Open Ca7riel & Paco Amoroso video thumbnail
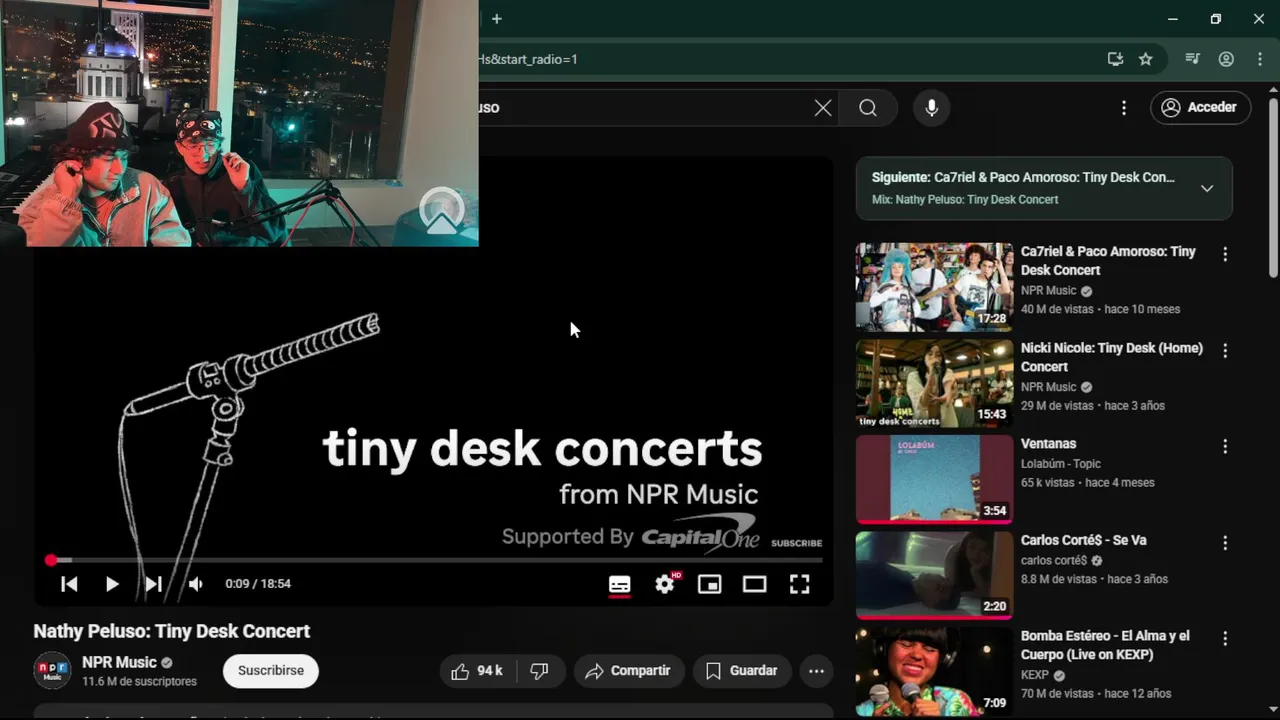 click(934, 287)
